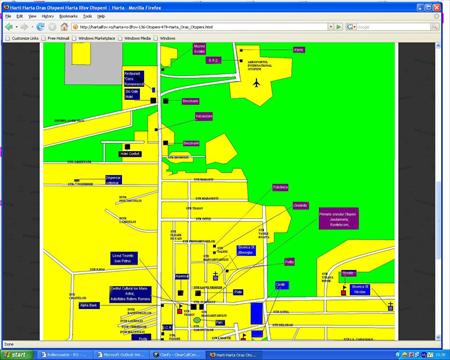Go to the Home page icon
The width and height of the screenshot is (450, 360).
coord(64,27)
